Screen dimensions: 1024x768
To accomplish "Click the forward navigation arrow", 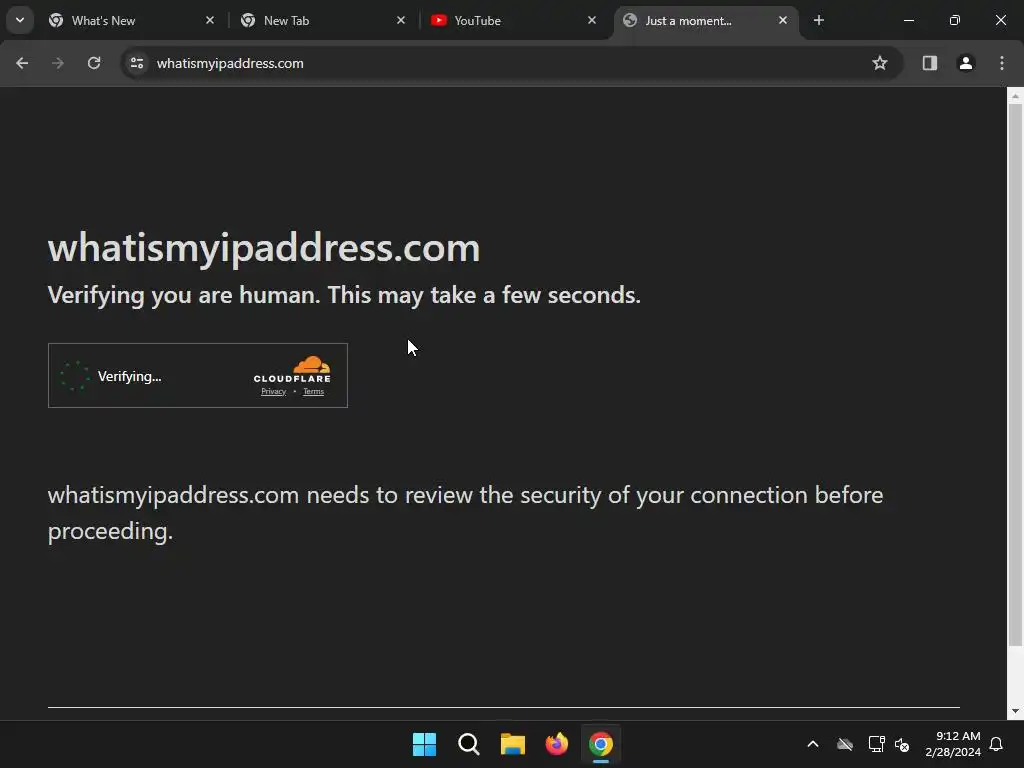I will click(x=58, y=63).
